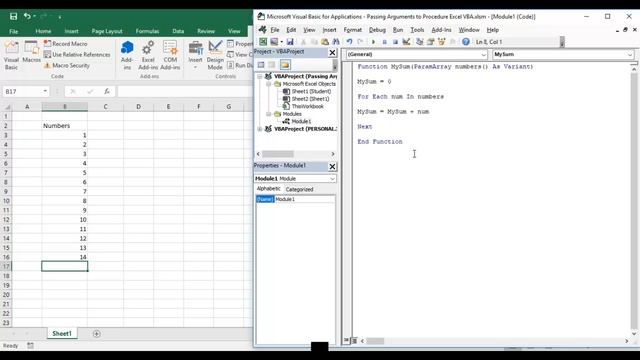Activate the Sheet1 worksheet tab
640x360 pixels.
tap(62, 333)
